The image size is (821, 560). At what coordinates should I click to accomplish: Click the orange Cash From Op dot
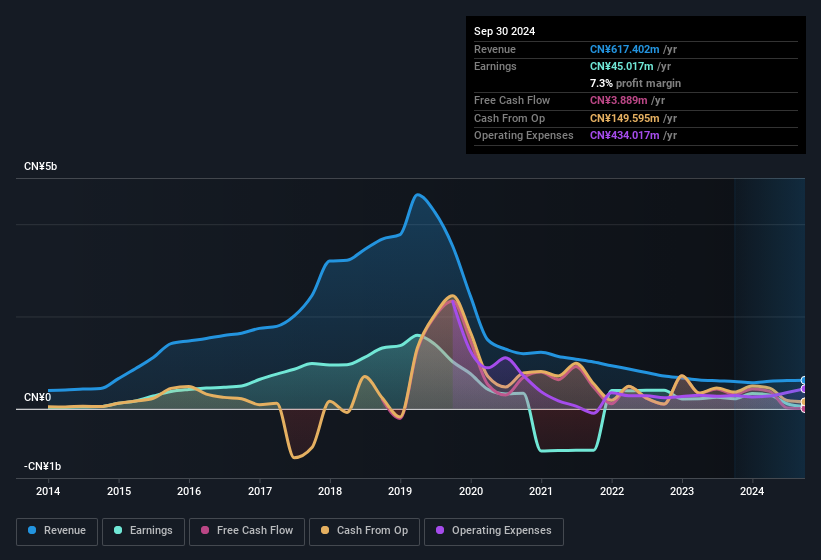[x=325, y=530]
